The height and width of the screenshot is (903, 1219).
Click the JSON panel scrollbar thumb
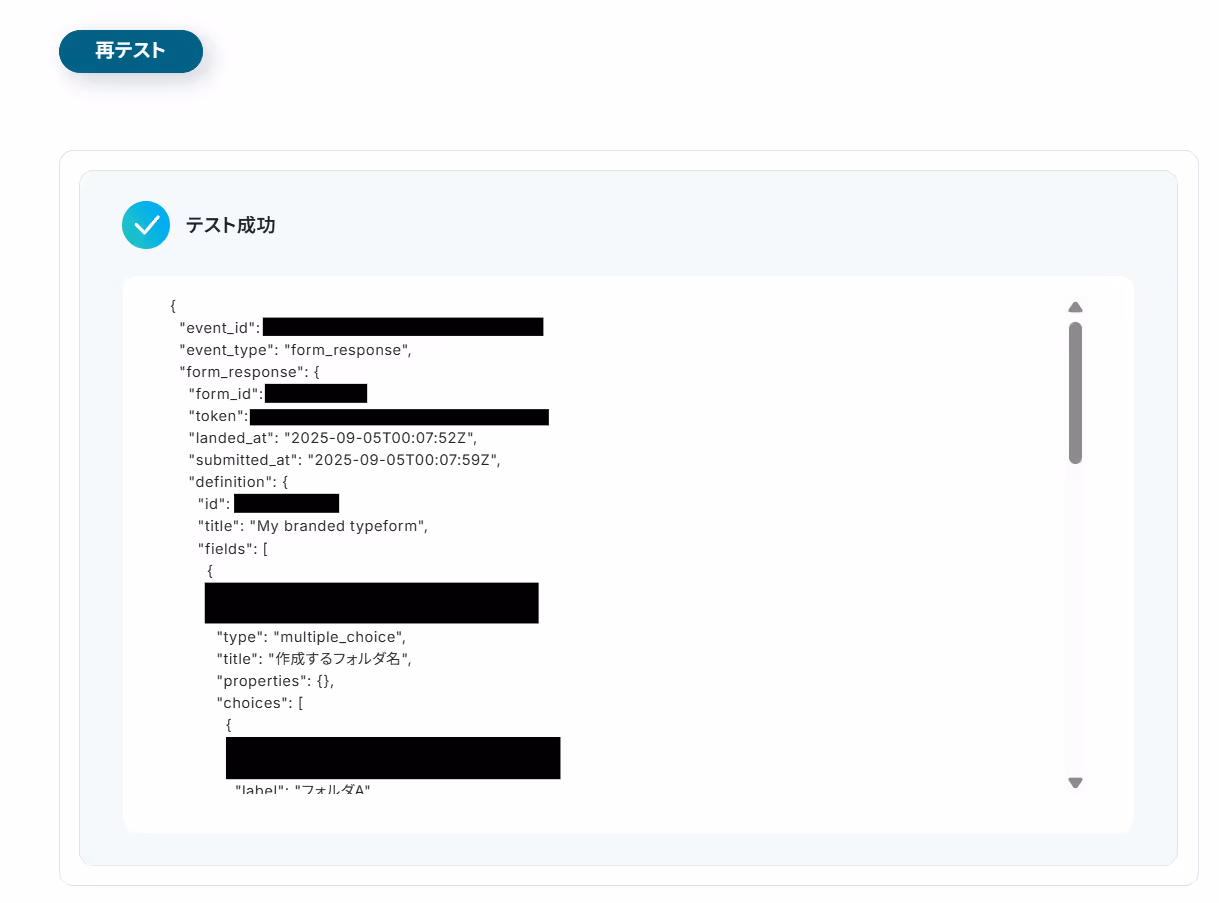click(x=1075, y=393)
